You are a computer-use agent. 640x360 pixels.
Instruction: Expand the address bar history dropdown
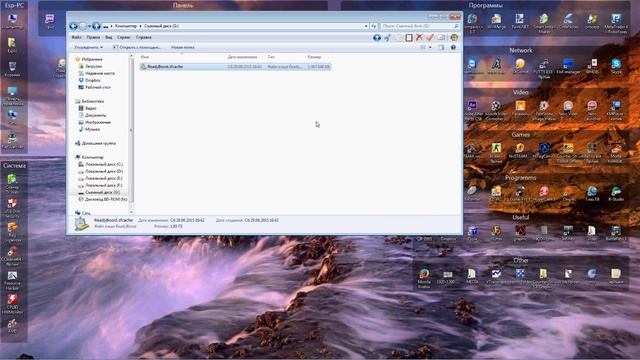click(366, 26)
